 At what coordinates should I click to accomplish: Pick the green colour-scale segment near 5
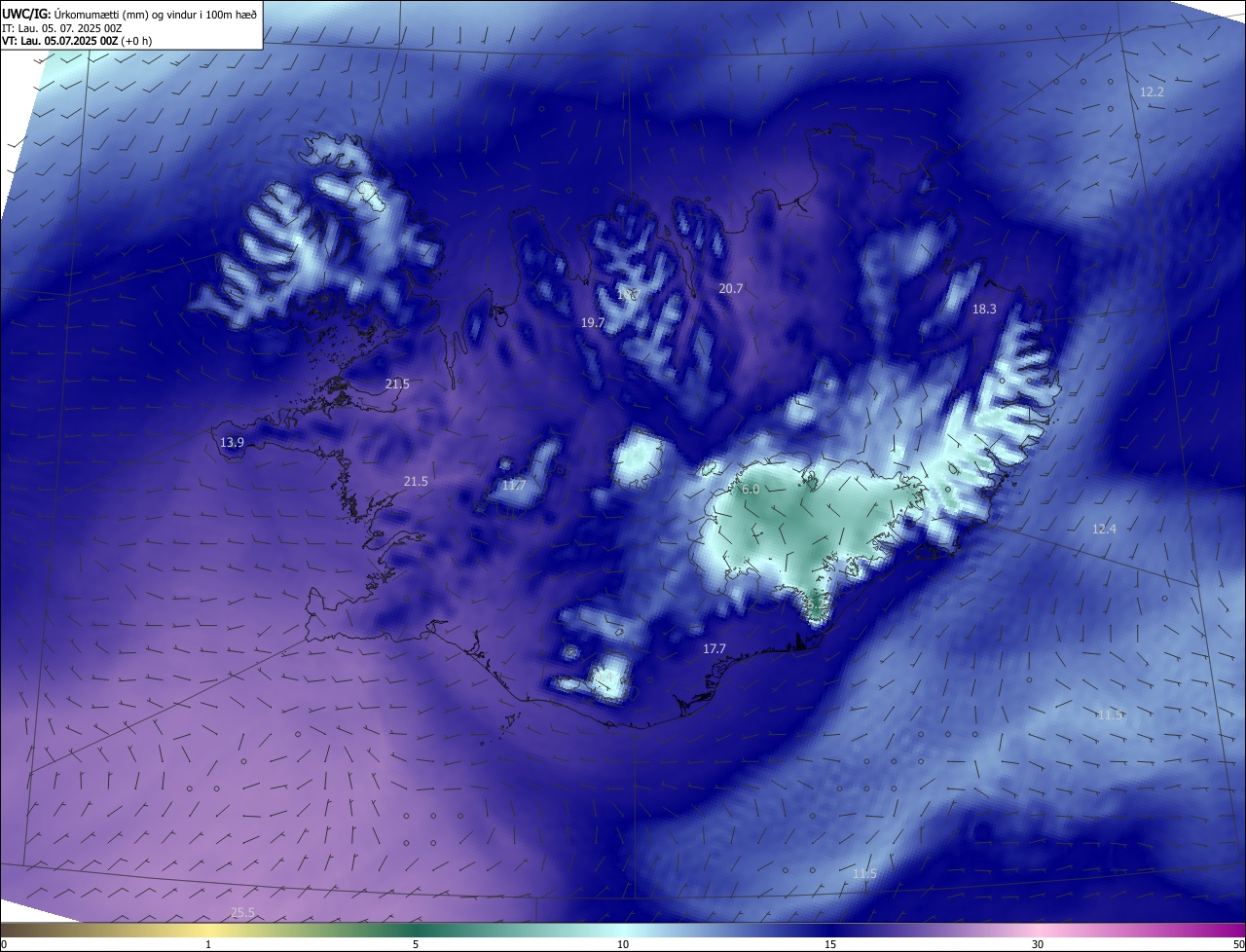point(416,930)
